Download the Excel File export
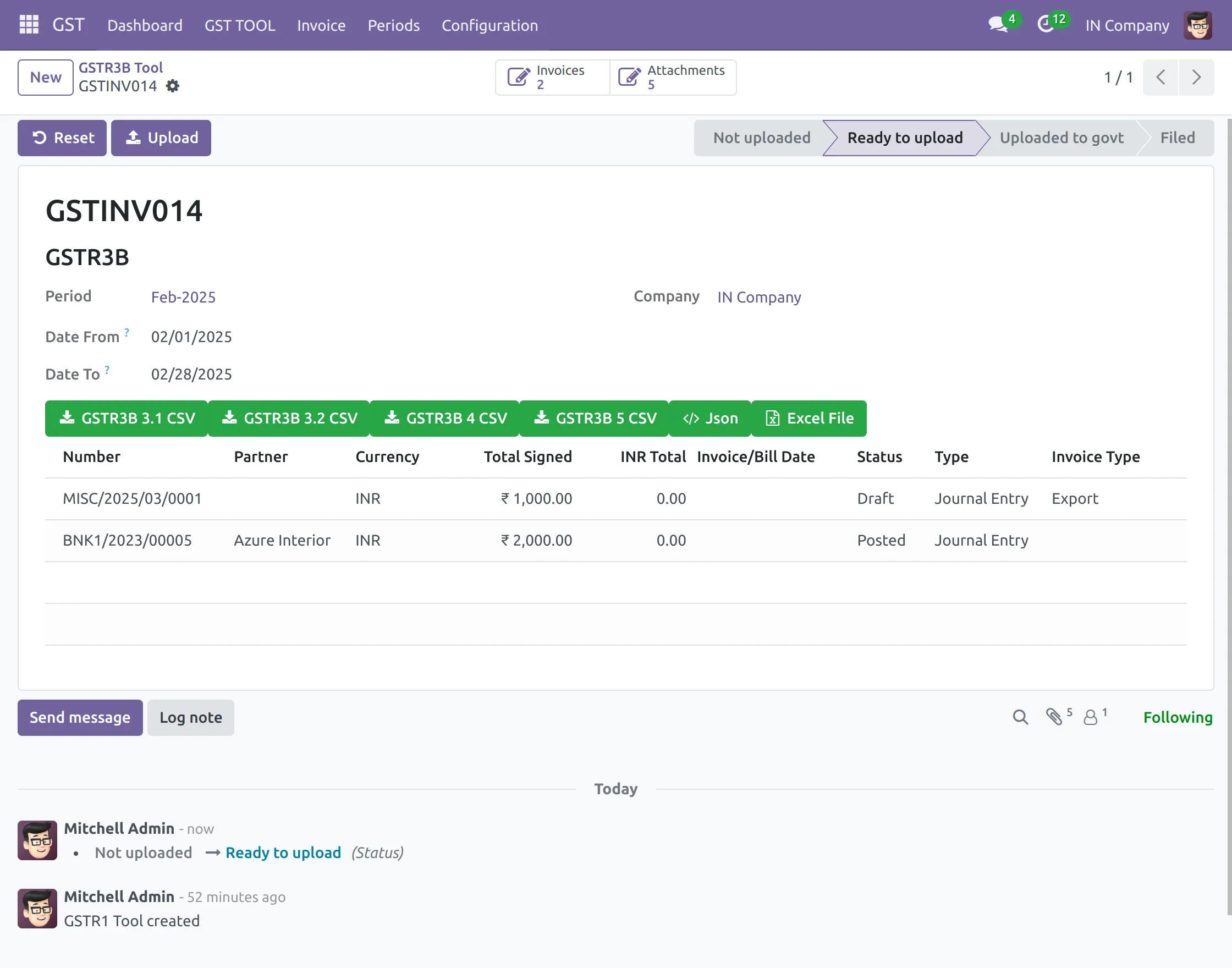Screen dimensions: 1232x968 809,418
